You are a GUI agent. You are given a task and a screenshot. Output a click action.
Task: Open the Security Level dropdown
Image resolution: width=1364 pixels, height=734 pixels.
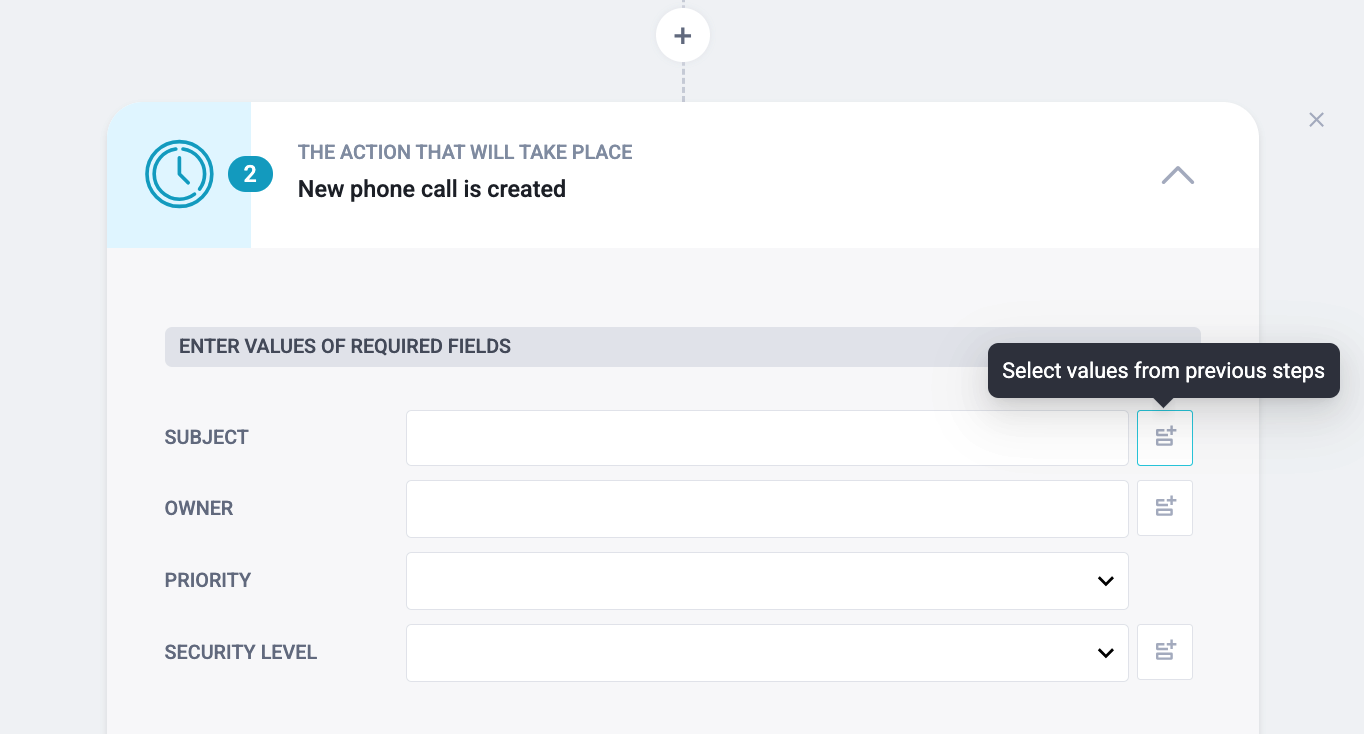(767, 653)
